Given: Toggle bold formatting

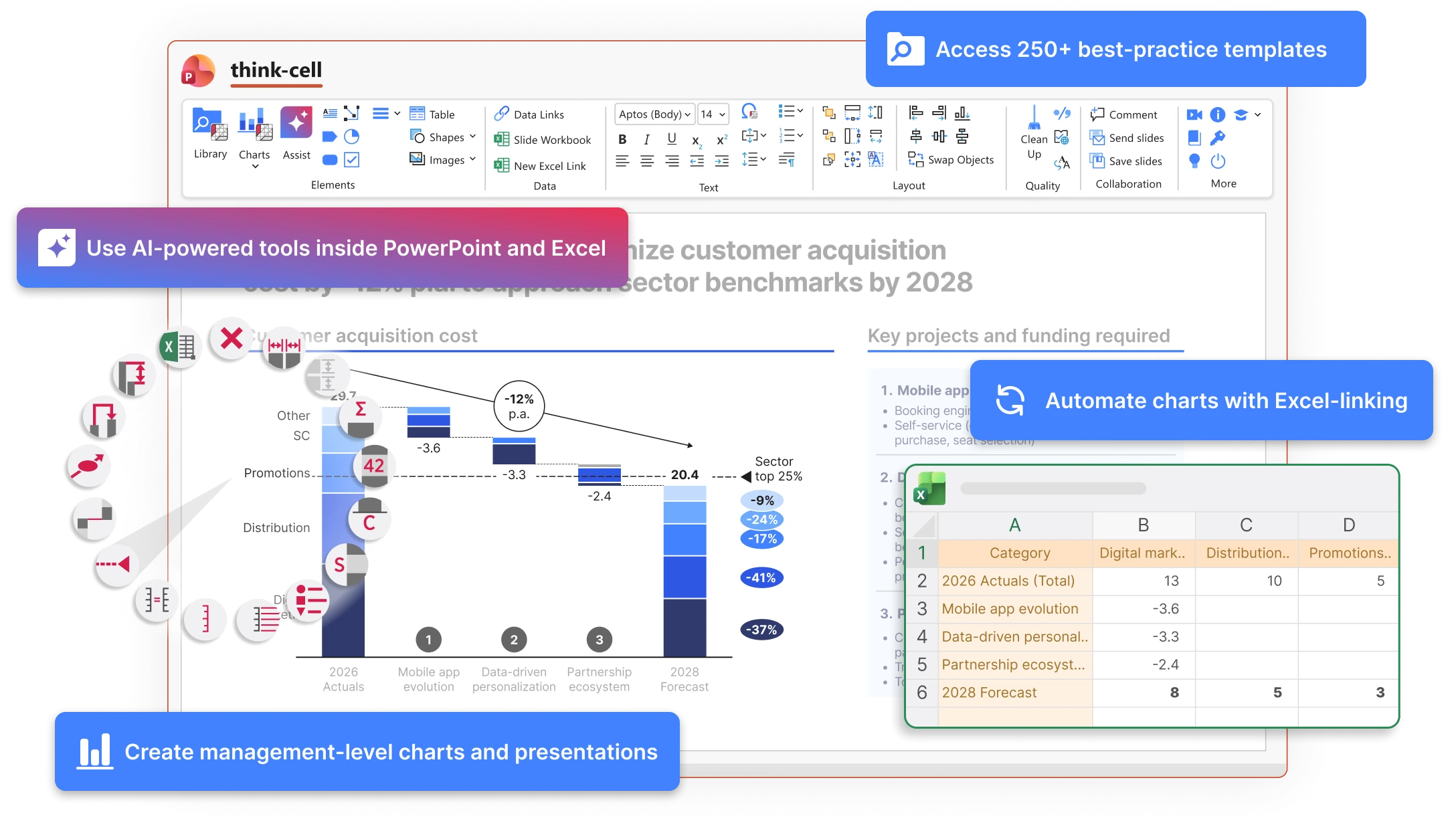Looking at the screenshot, I should 622,139.
